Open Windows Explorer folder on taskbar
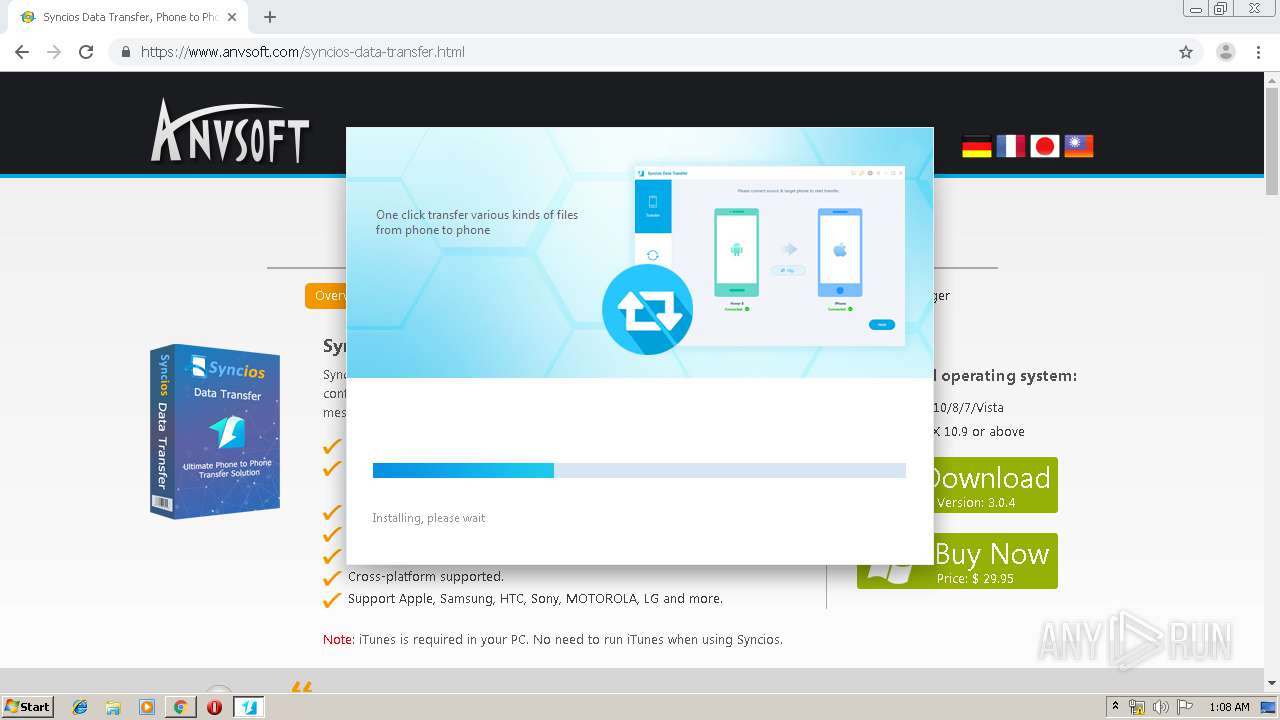The width and height of the screenshot is (1280, 720). pyautogui.click(x=113, y=707)
